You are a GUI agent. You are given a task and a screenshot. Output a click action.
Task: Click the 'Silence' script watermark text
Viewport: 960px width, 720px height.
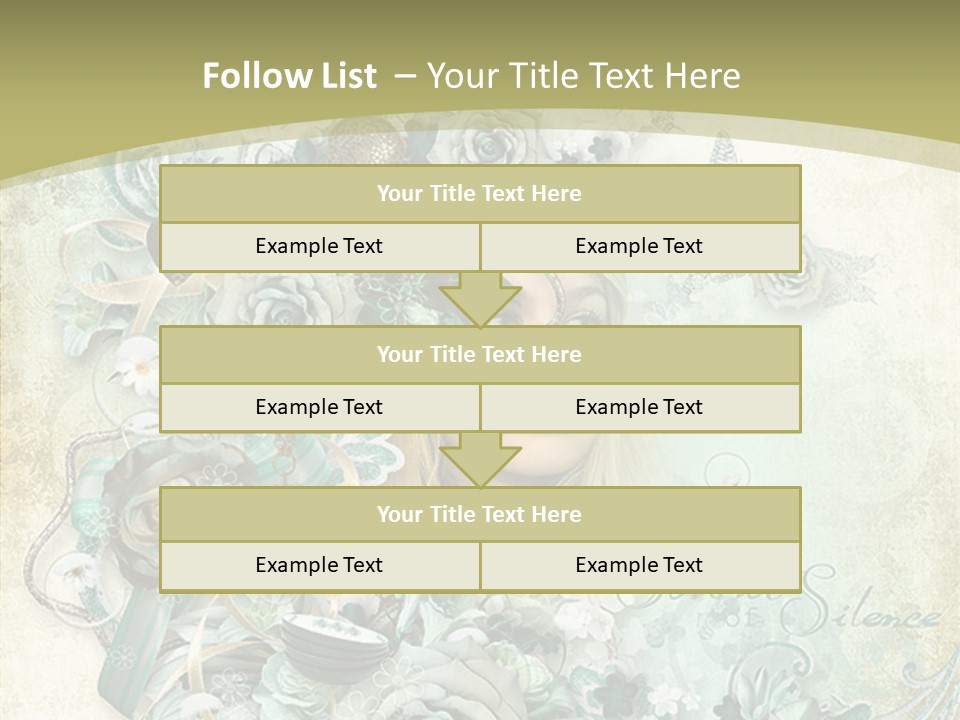coord(860,606)
